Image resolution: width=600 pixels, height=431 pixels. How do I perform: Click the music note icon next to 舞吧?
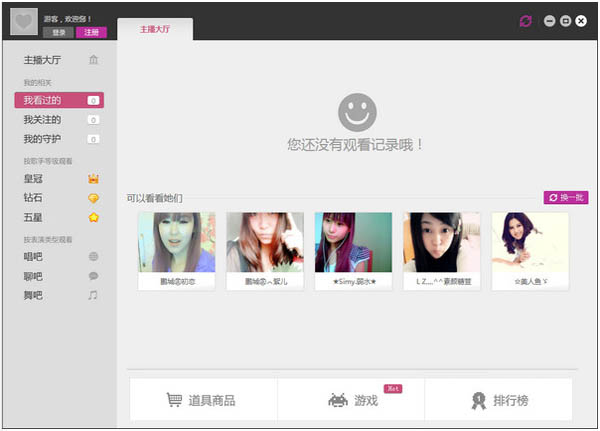(93, 295)
